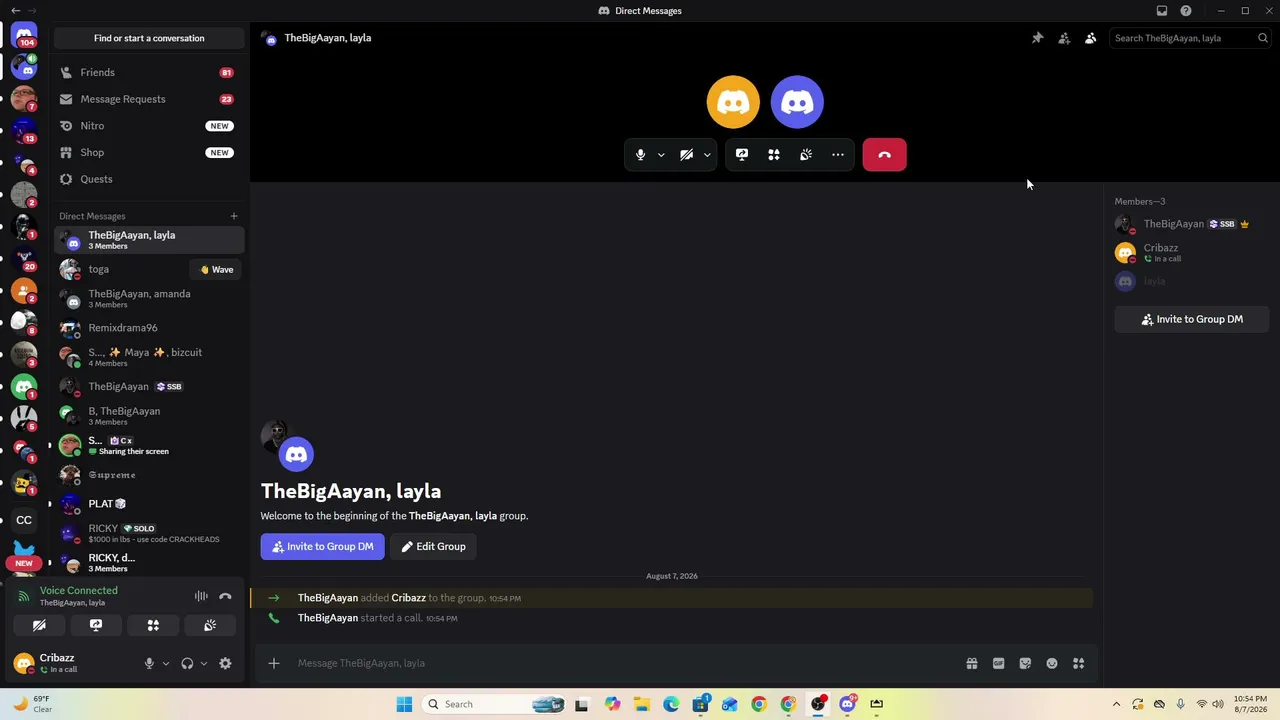The height and width of the screenshot is (720, 1280).
Task: Open the sticker picker
Action: coord(1025,663)
